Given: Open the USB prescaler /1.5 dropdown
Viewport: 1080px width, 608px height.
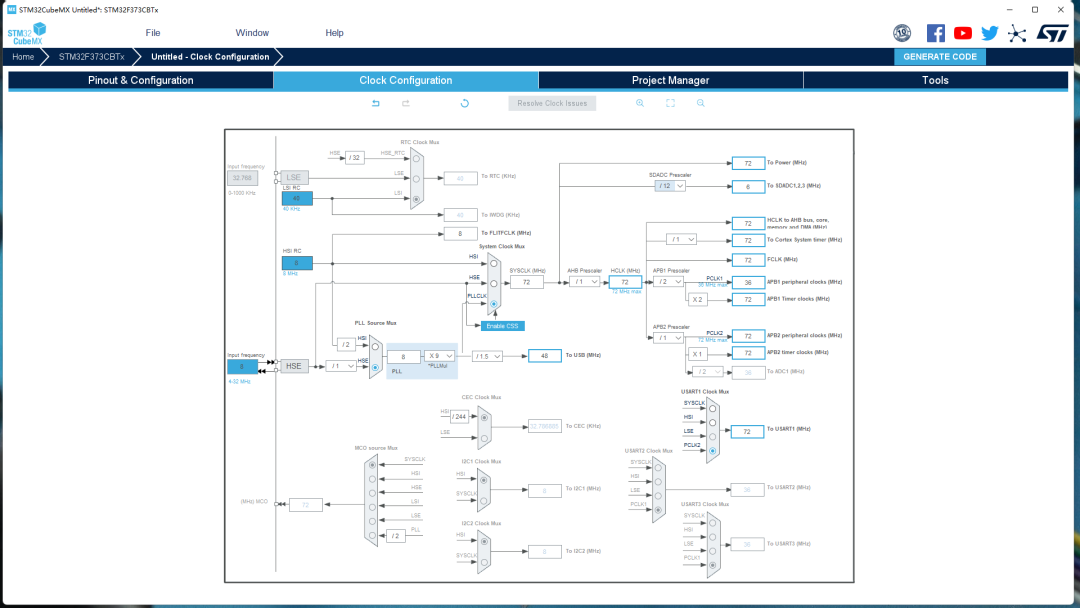Looking at the screenshot, I should (487, 356).
